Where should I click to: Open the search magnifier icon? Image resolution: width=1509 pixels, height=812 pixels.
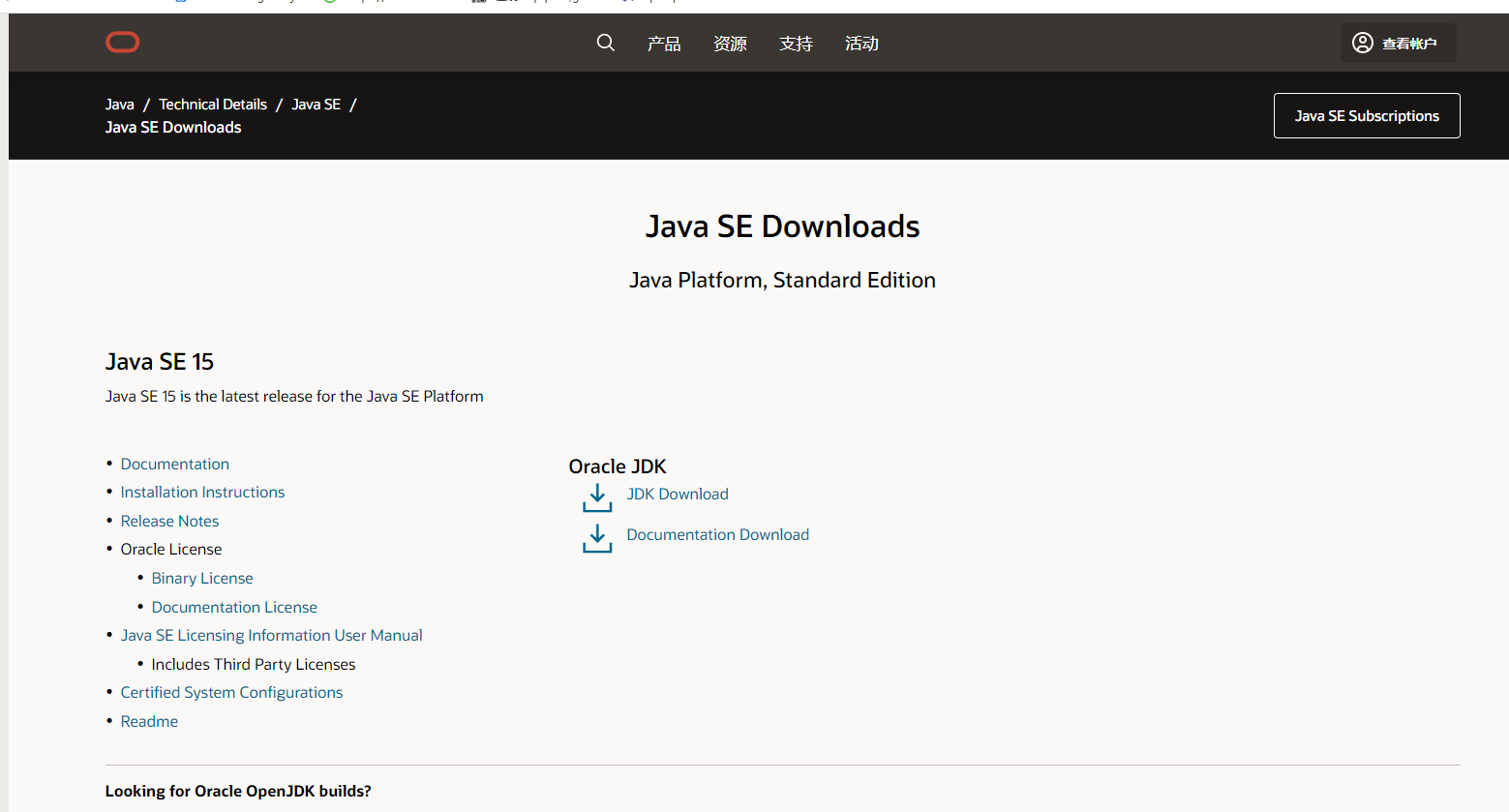[x=606, y=43]
